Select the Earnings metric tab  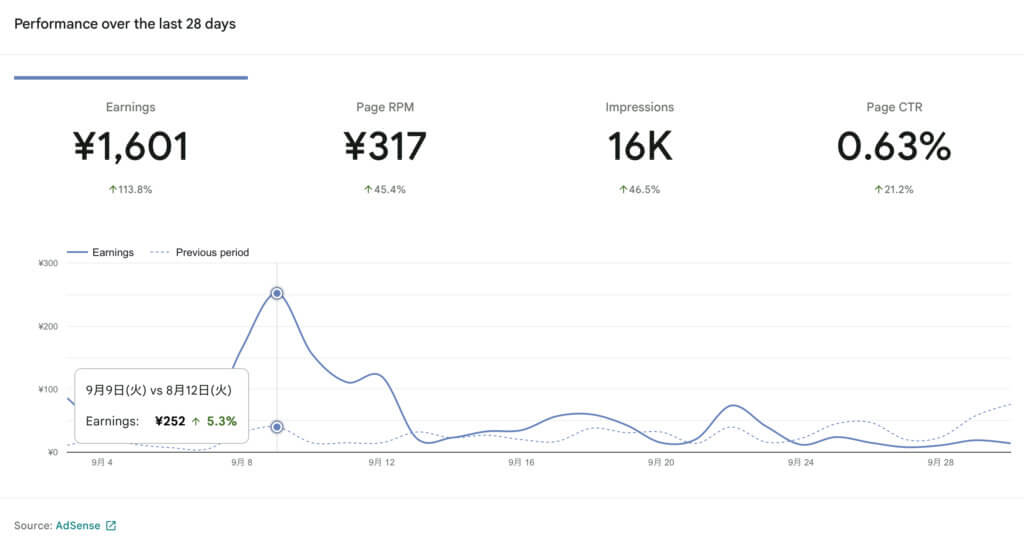coord(130,146)
